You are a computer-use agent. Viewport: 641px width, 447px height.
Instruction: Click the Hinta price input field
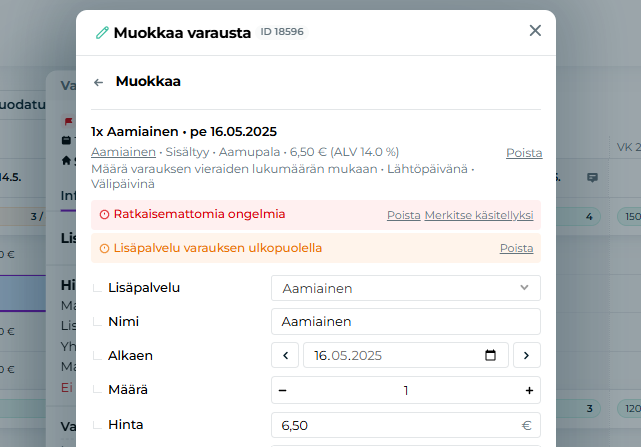point(395,425)
